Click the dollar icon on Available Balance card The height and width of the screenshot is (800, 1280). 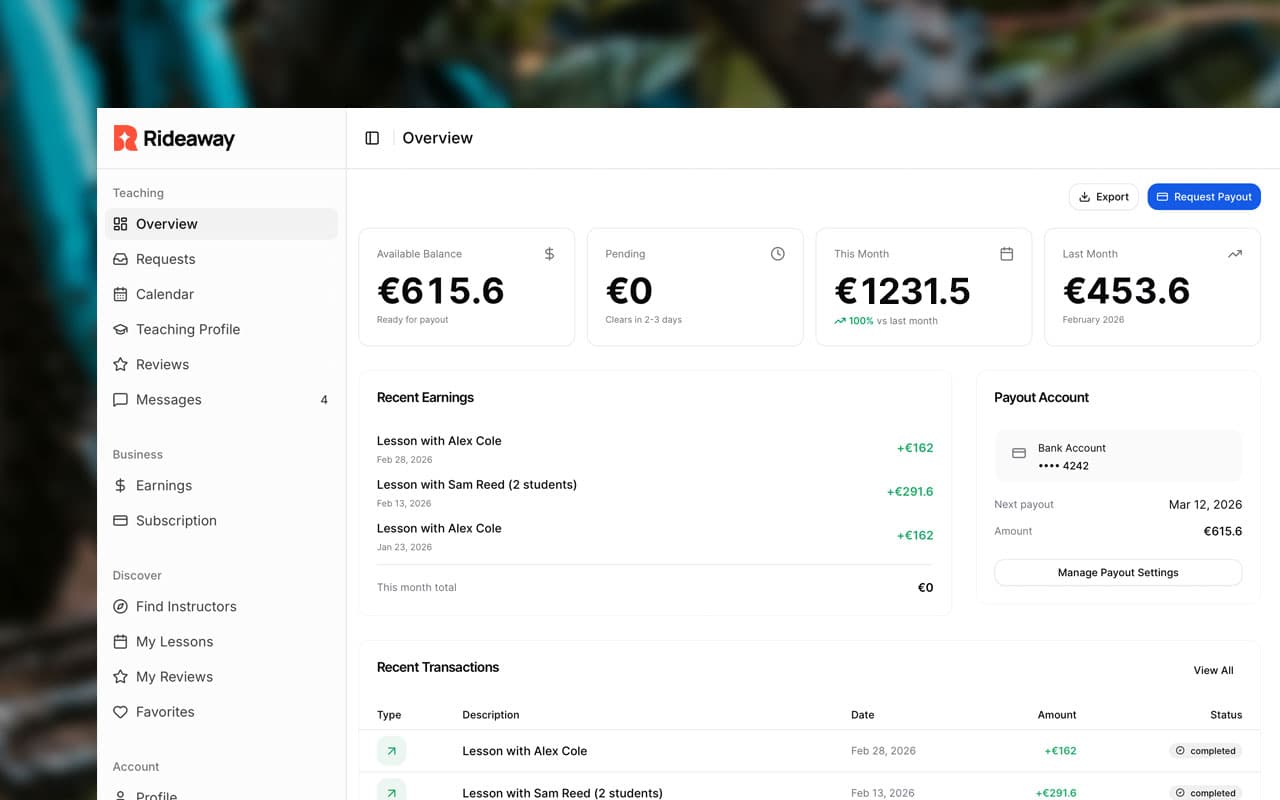coord(549,253)
